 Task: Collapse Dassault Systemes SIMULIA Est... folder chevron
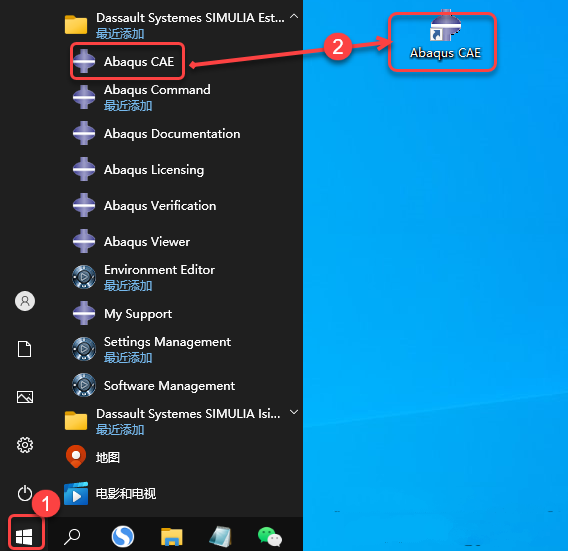tap(294, 17)
